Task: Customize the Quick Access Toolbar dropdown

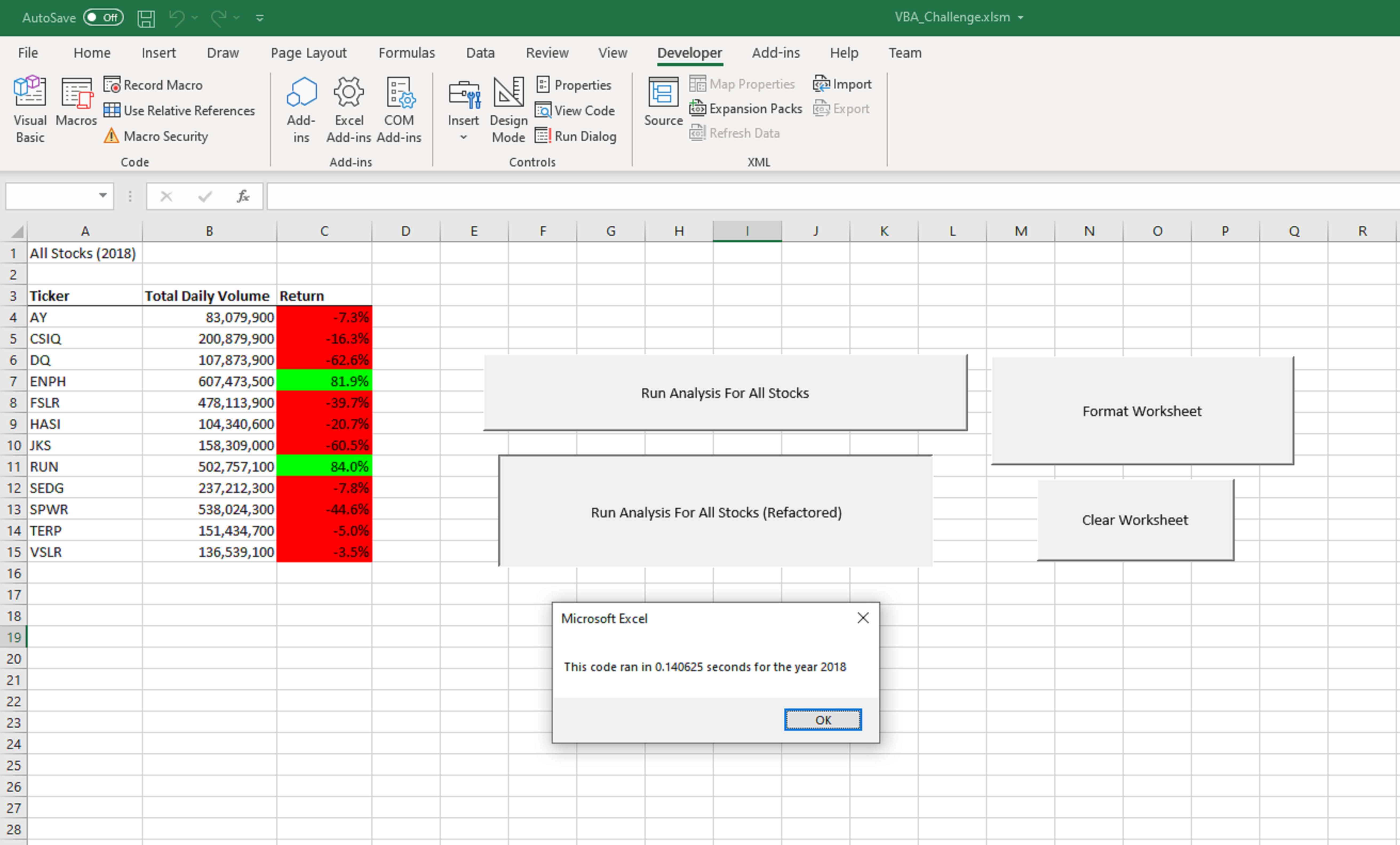Action: point(260,18)
